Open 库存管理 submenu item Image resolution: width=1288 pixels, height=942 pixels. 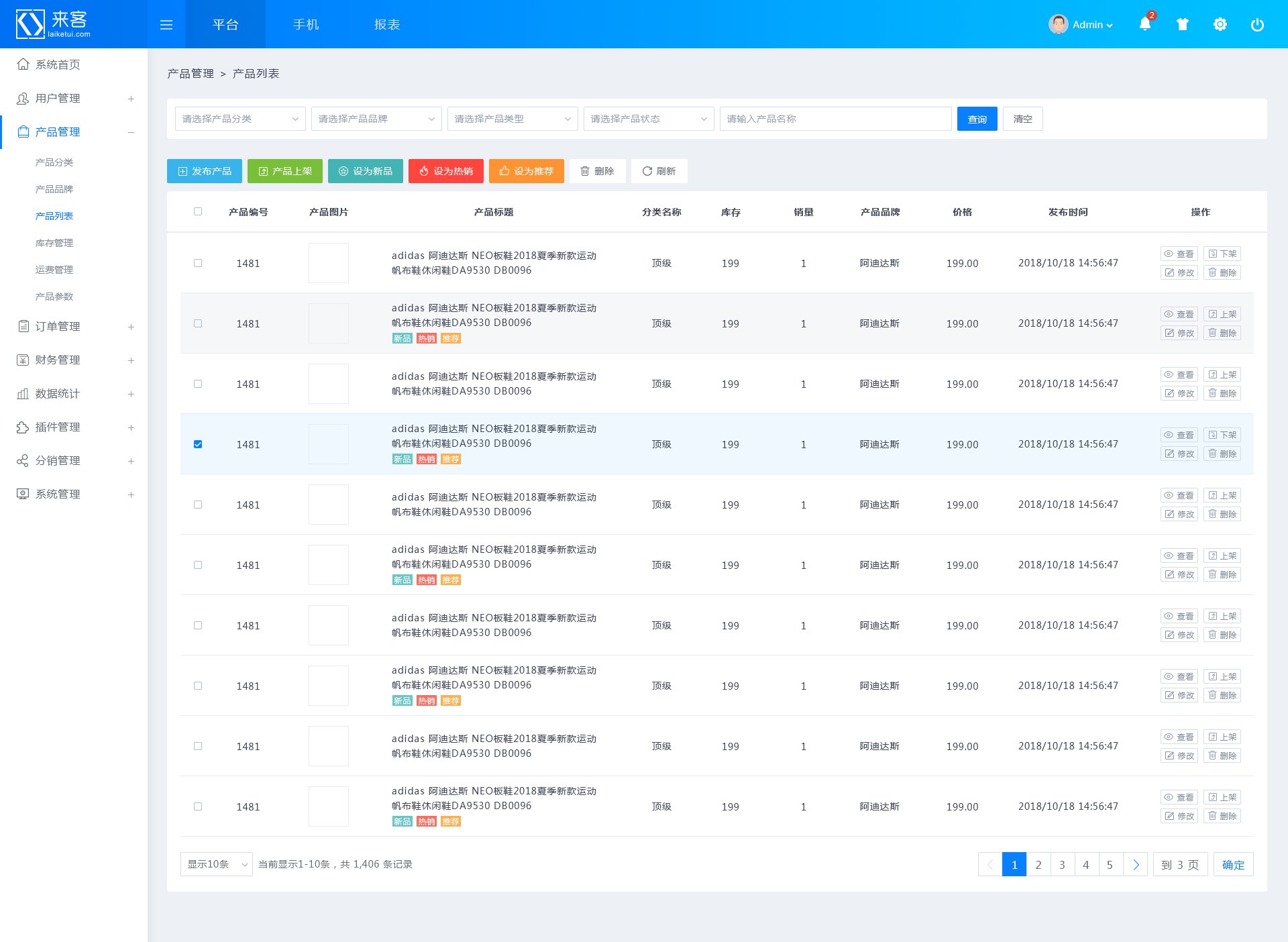point(54,243)
